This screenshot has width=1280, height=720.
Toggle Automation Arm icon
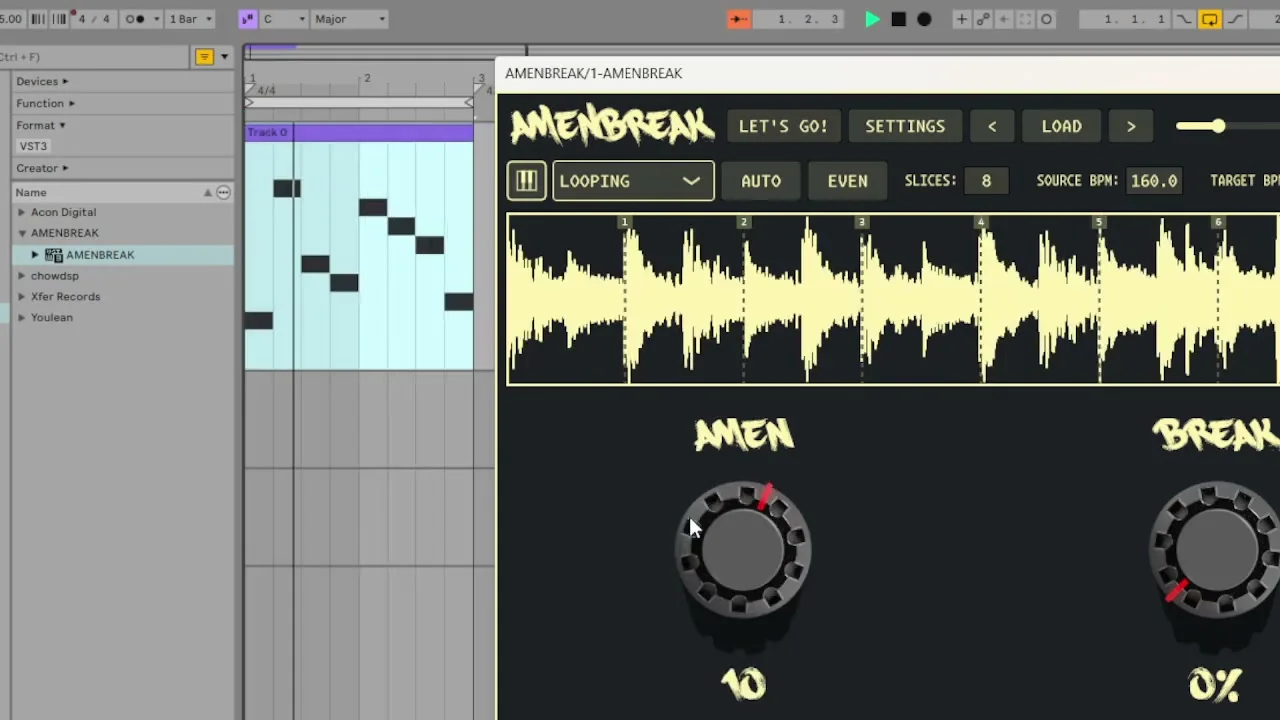982,19
